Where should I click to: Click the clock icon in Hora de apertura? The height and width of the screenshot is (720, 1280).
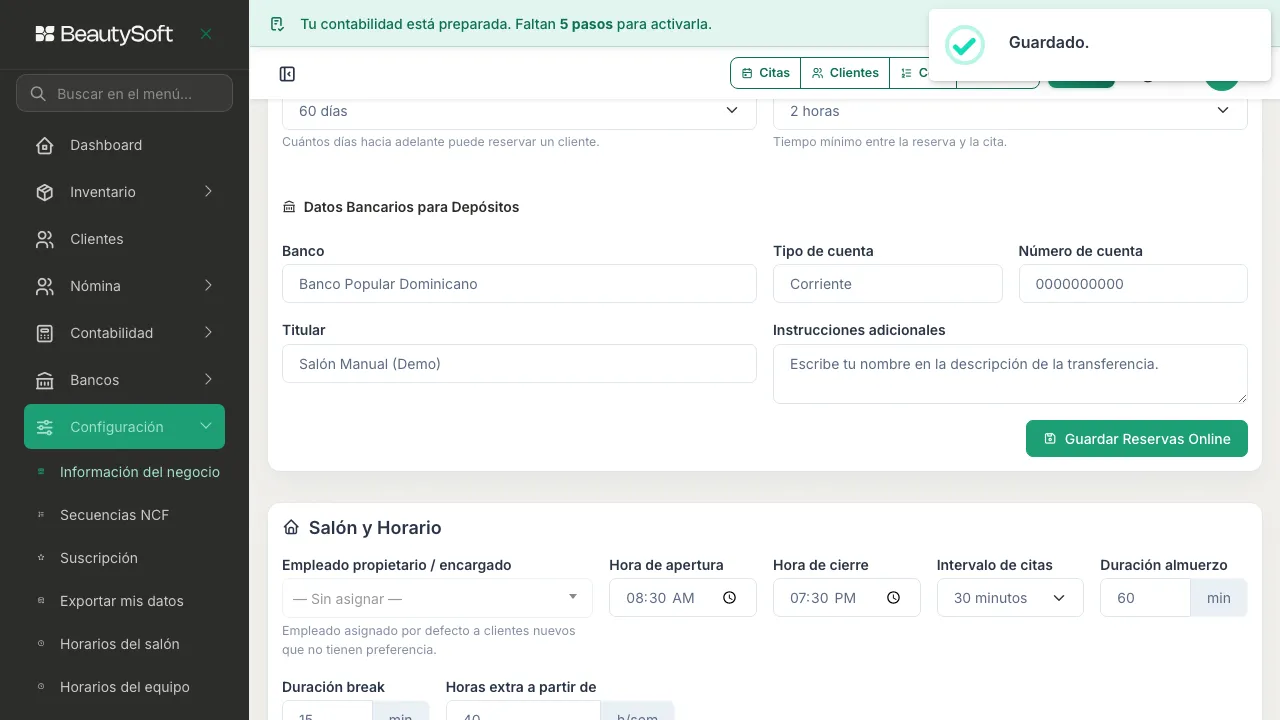click(x=729, y=598)
